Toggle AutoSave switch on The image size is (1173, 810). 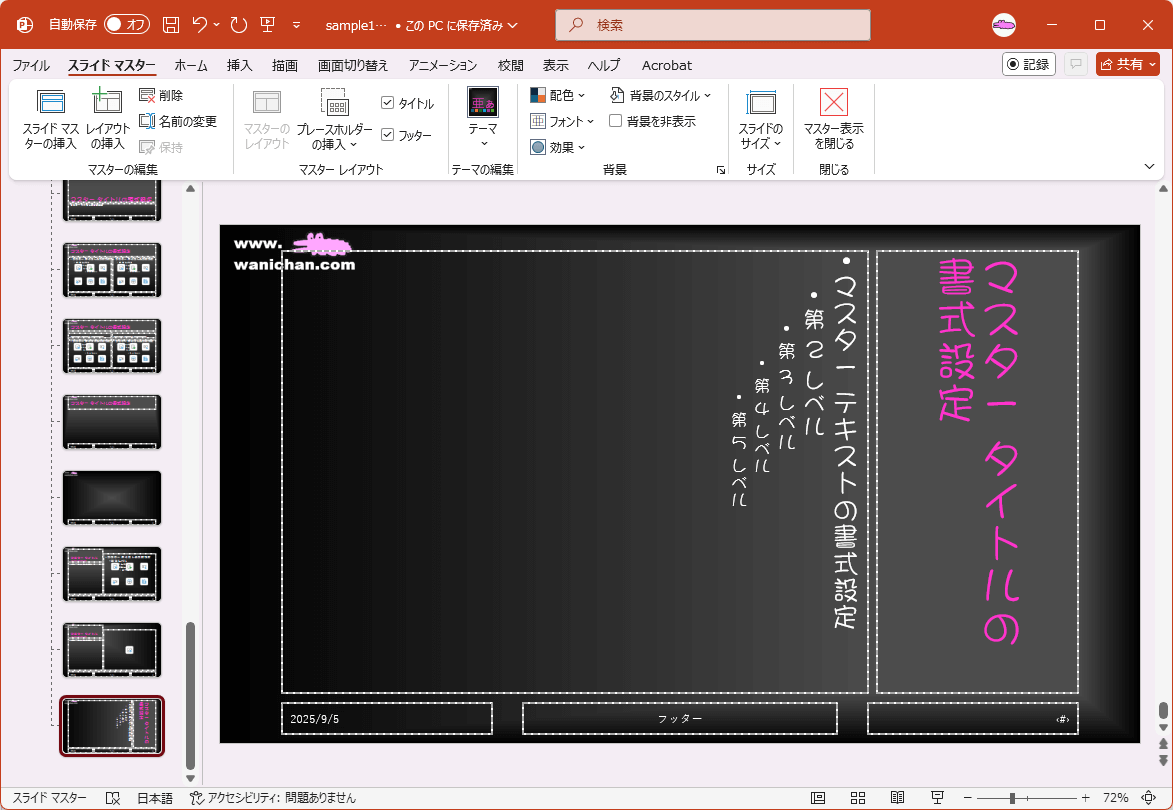(126, 25)
